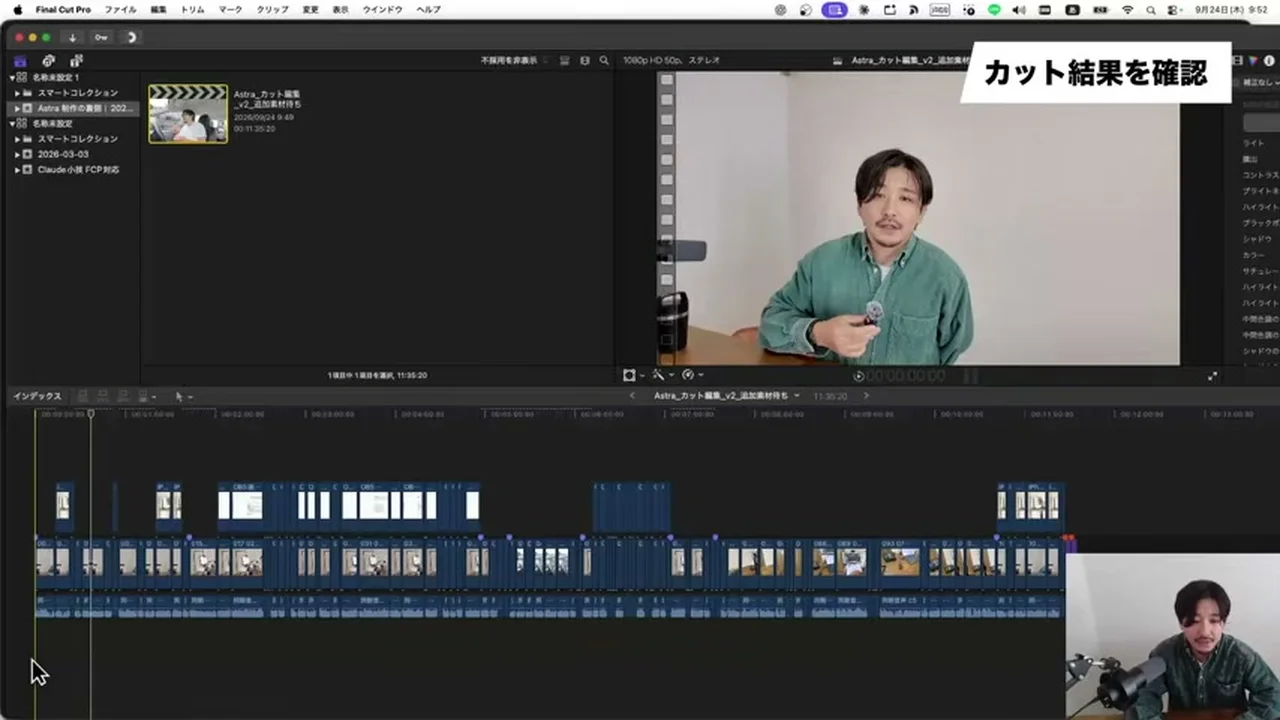The height and width of the screenshot is (720, 1280).
Task: Collapse the 名称未設定 library
Action: (13, 123)
